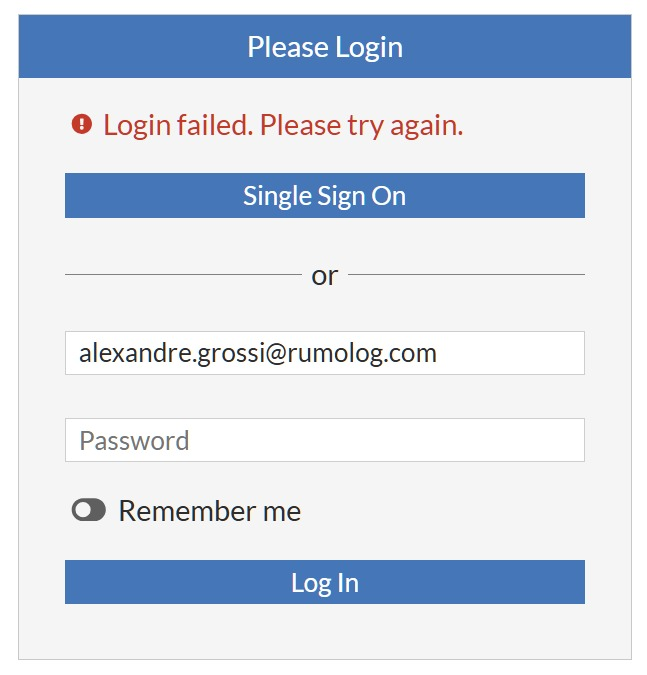The width and height of the screenshot is (647, 675).
Task: Click the Single Sign On button
Action: [x=325, y=195]
